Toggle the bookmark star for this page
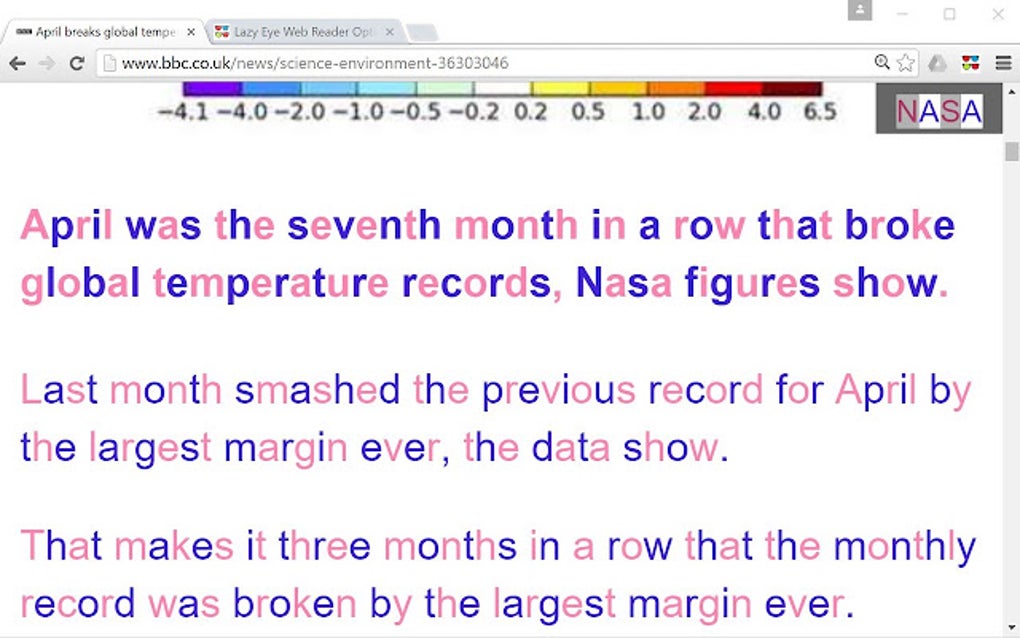Image resolution: width=1020 pixels, height=638 pixels. 906,62
